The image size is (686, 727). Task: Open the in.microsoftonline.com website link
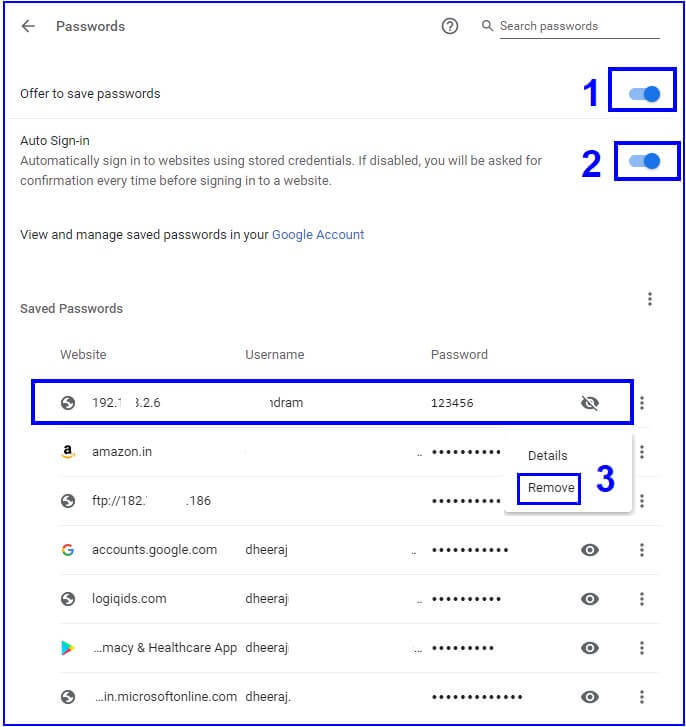click(x=166, y=697)
